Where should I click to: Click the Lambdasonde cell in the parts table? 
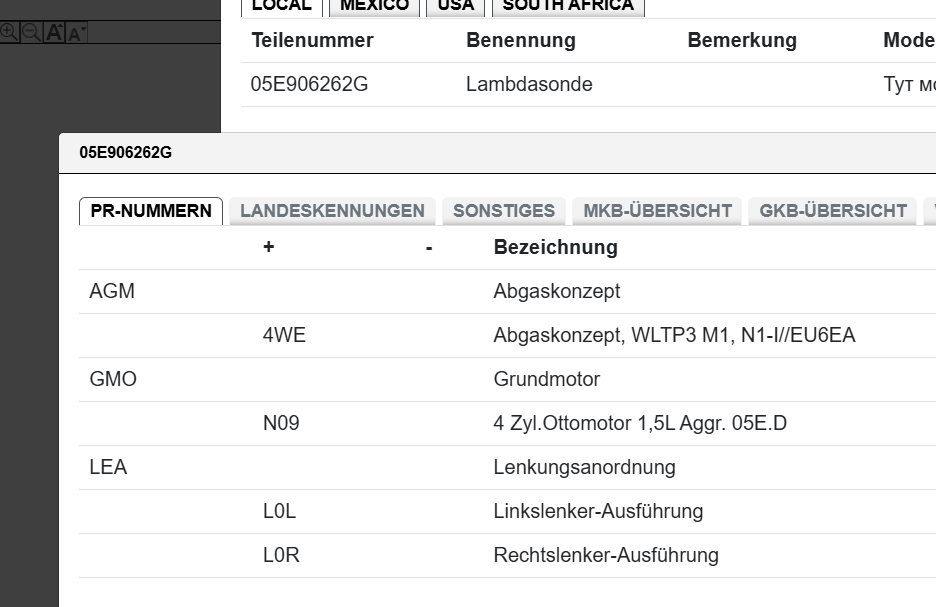(x=529, y=85)
